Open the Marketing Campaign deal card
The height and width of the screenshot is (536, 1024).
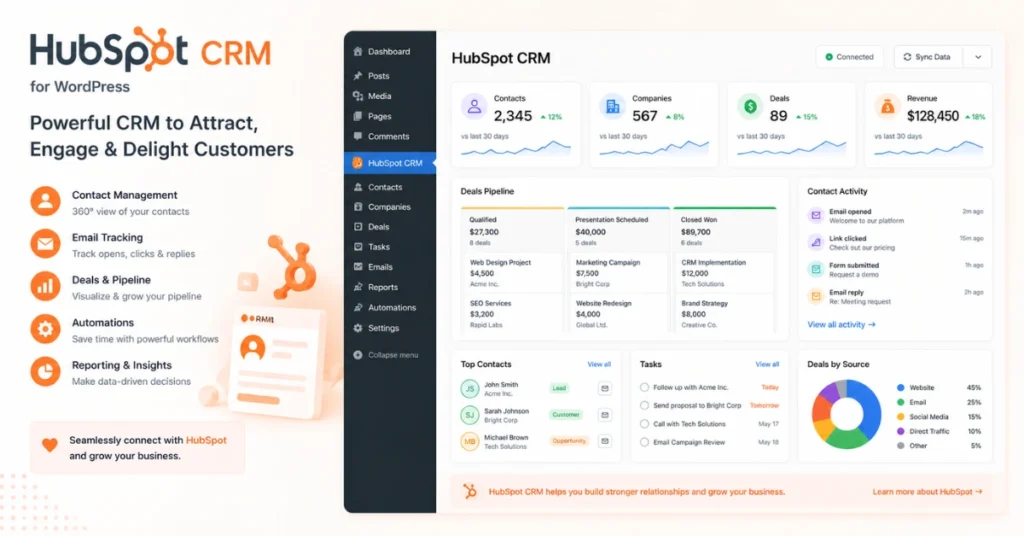(x=618, y=273)
